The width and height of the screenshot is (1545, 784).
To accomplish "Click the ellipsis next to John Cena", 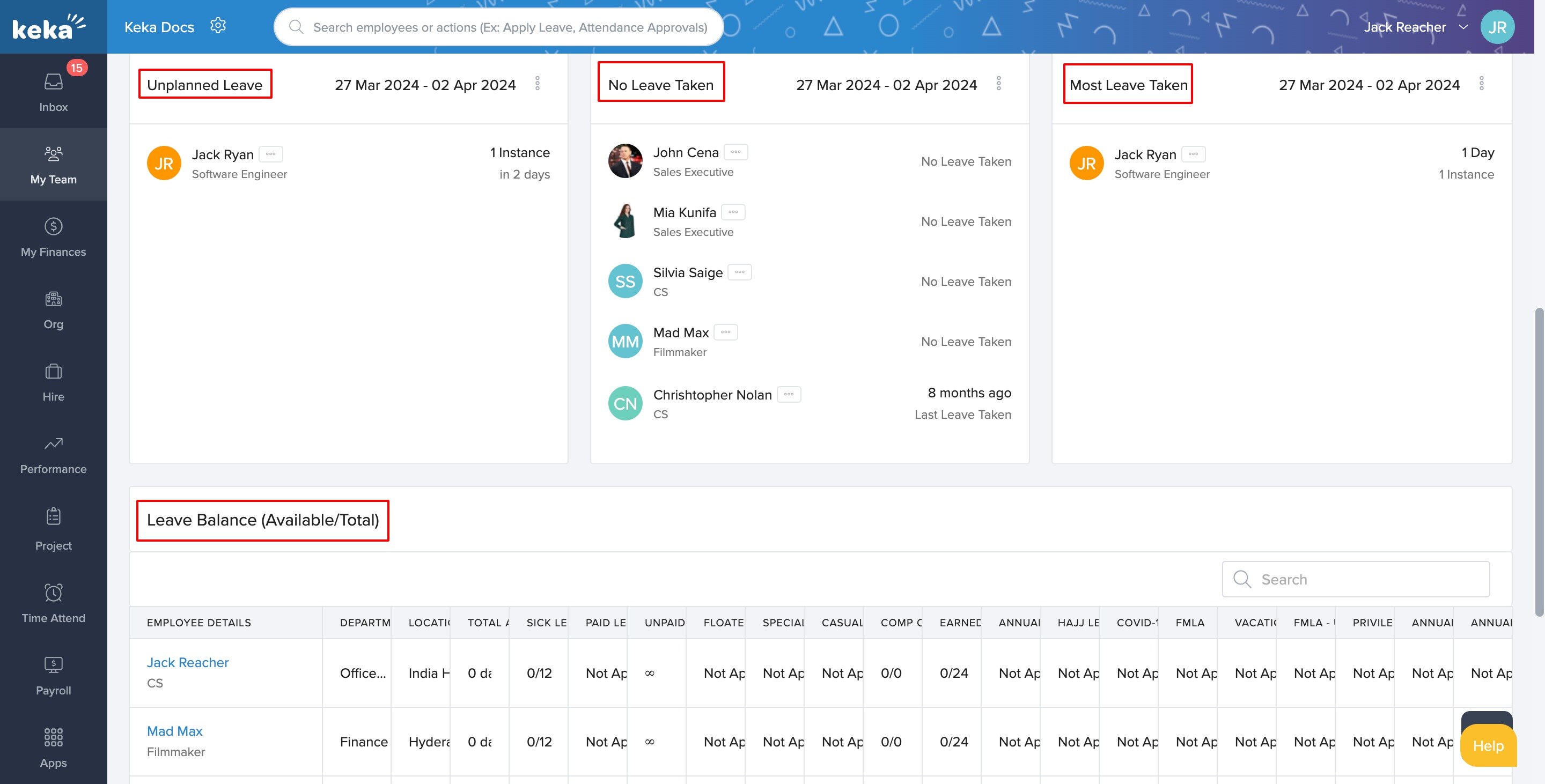I will 736,152.
